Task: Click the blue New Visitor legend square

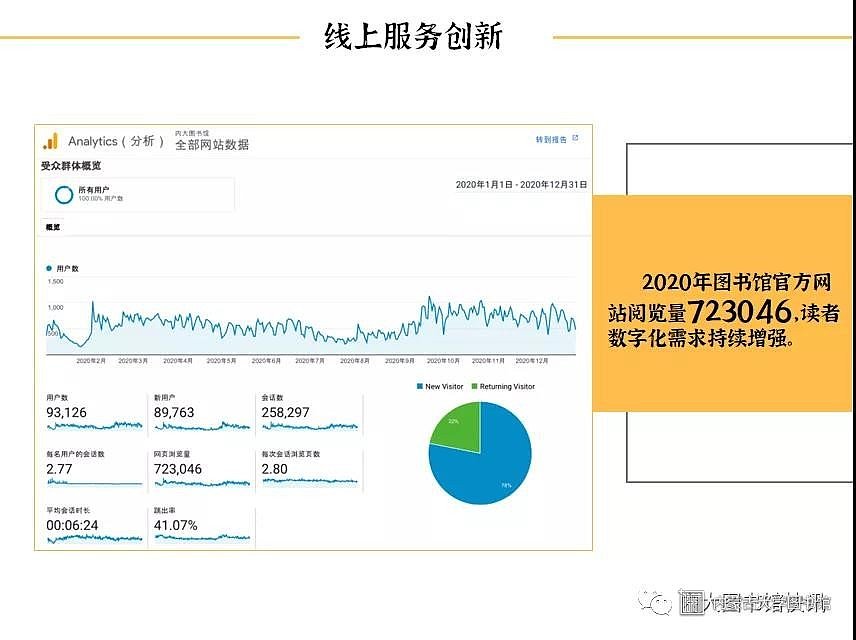Action: [x=420, y=386]
